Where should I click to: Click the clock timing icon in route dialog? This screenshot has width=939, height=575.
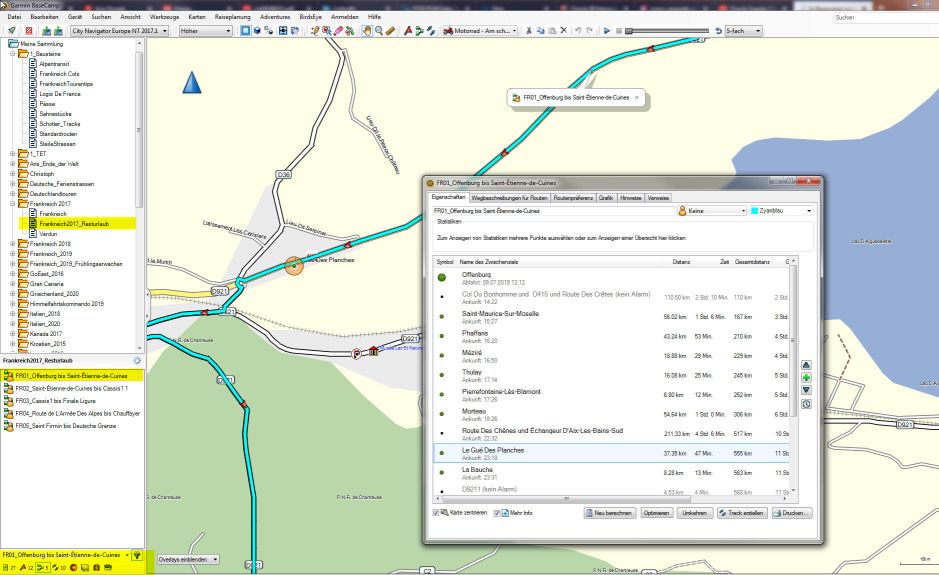click(807, 404)
